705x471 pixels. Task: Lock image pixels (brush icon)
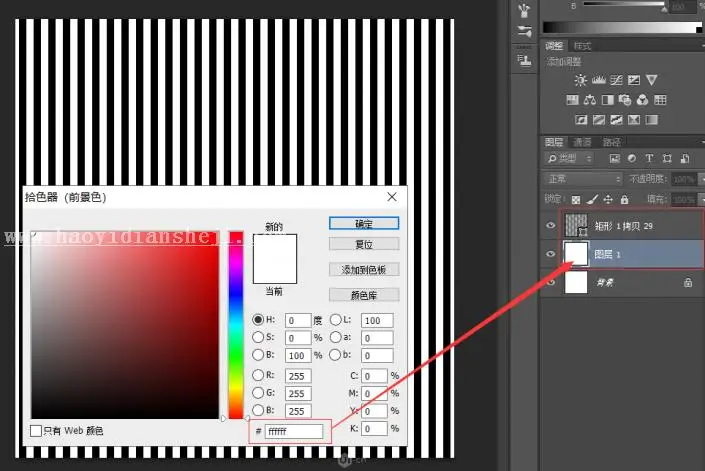[x=593, y=199]
